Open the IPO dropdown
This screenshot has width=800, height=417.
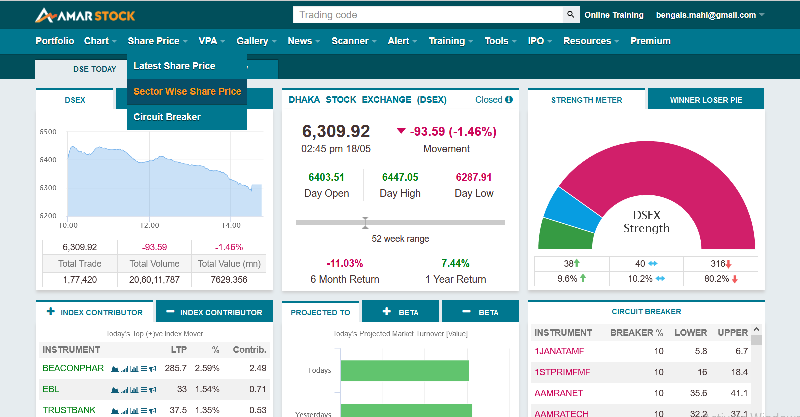click(540, 41)
